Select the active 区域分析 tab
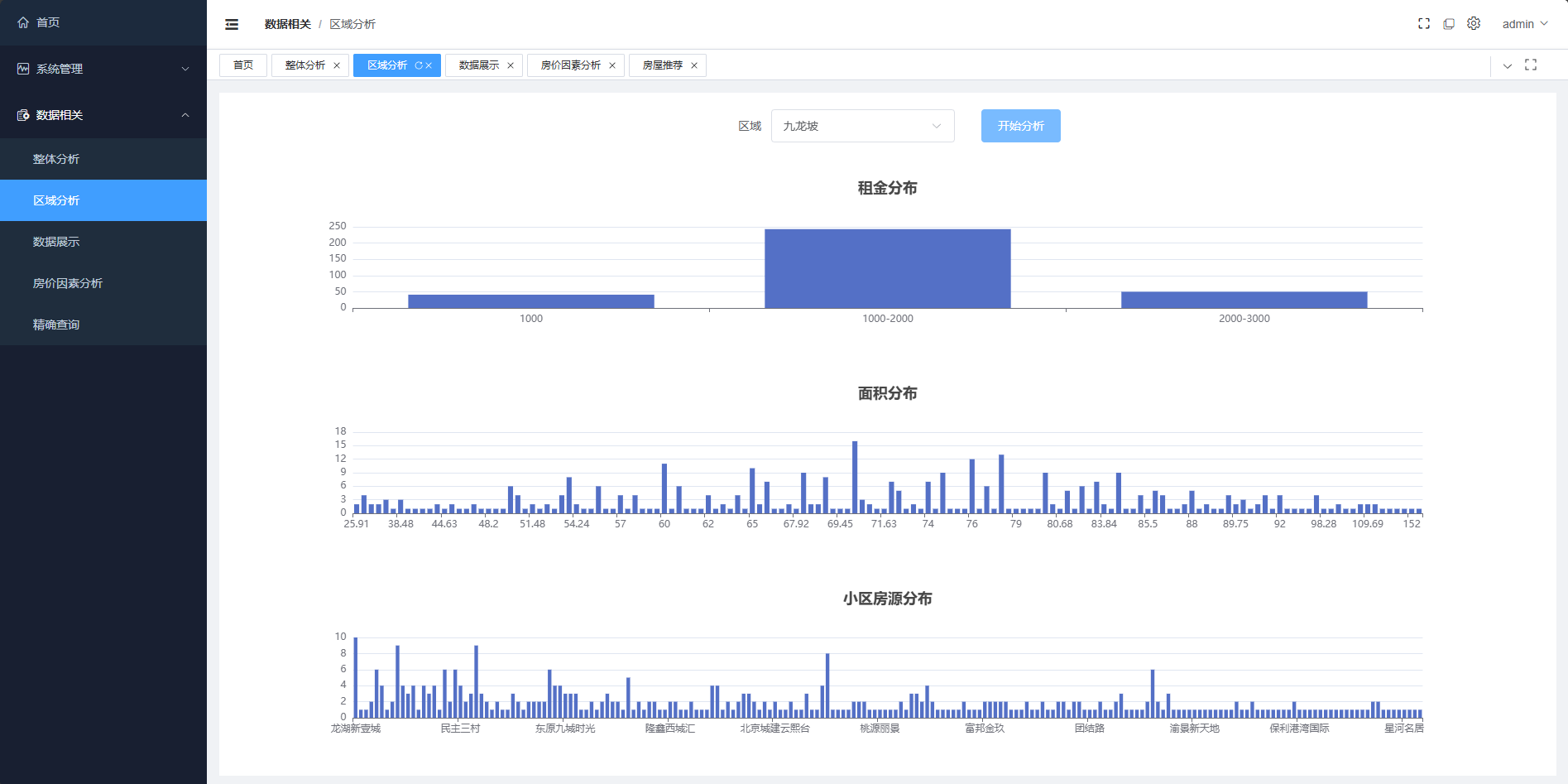 (387, 65)
